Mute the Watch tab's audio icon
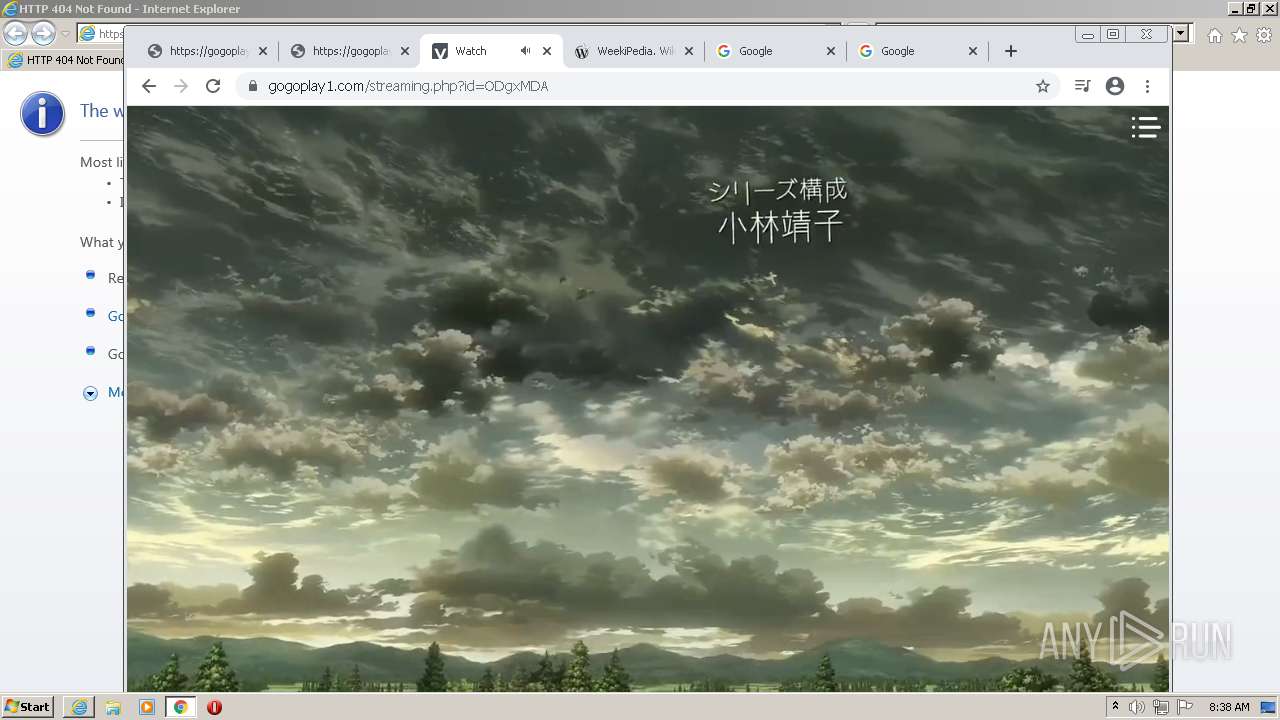Viewport: 1280px width, 720px height. point(525,51)
